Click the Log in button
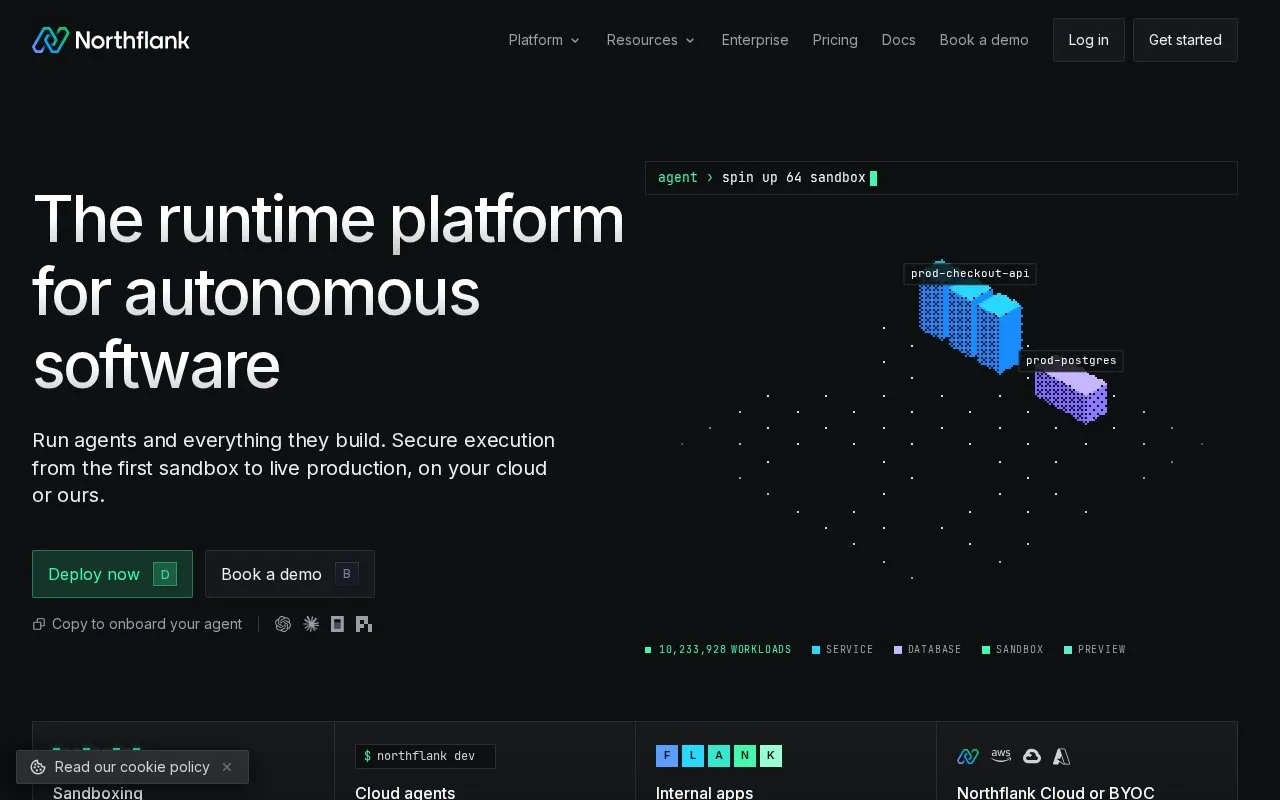The height and width of the screenshot is (800, 1280). [1089, 40]
